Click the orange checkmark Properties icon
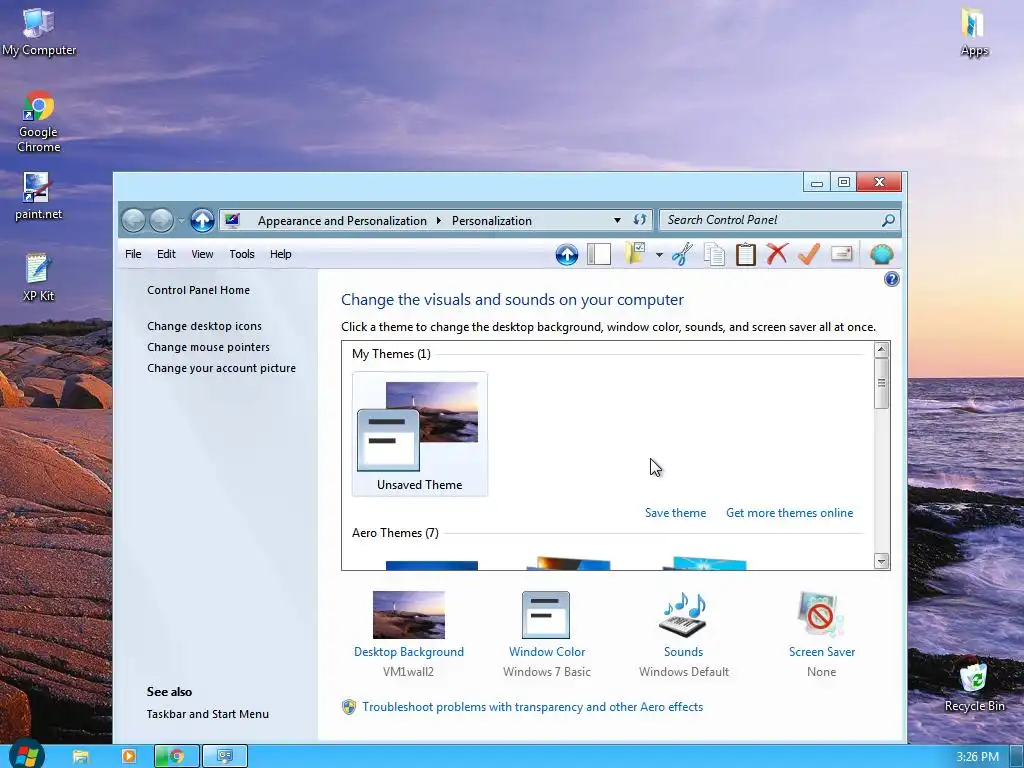Screen dimensions: 1024x768 pos(808,254)
